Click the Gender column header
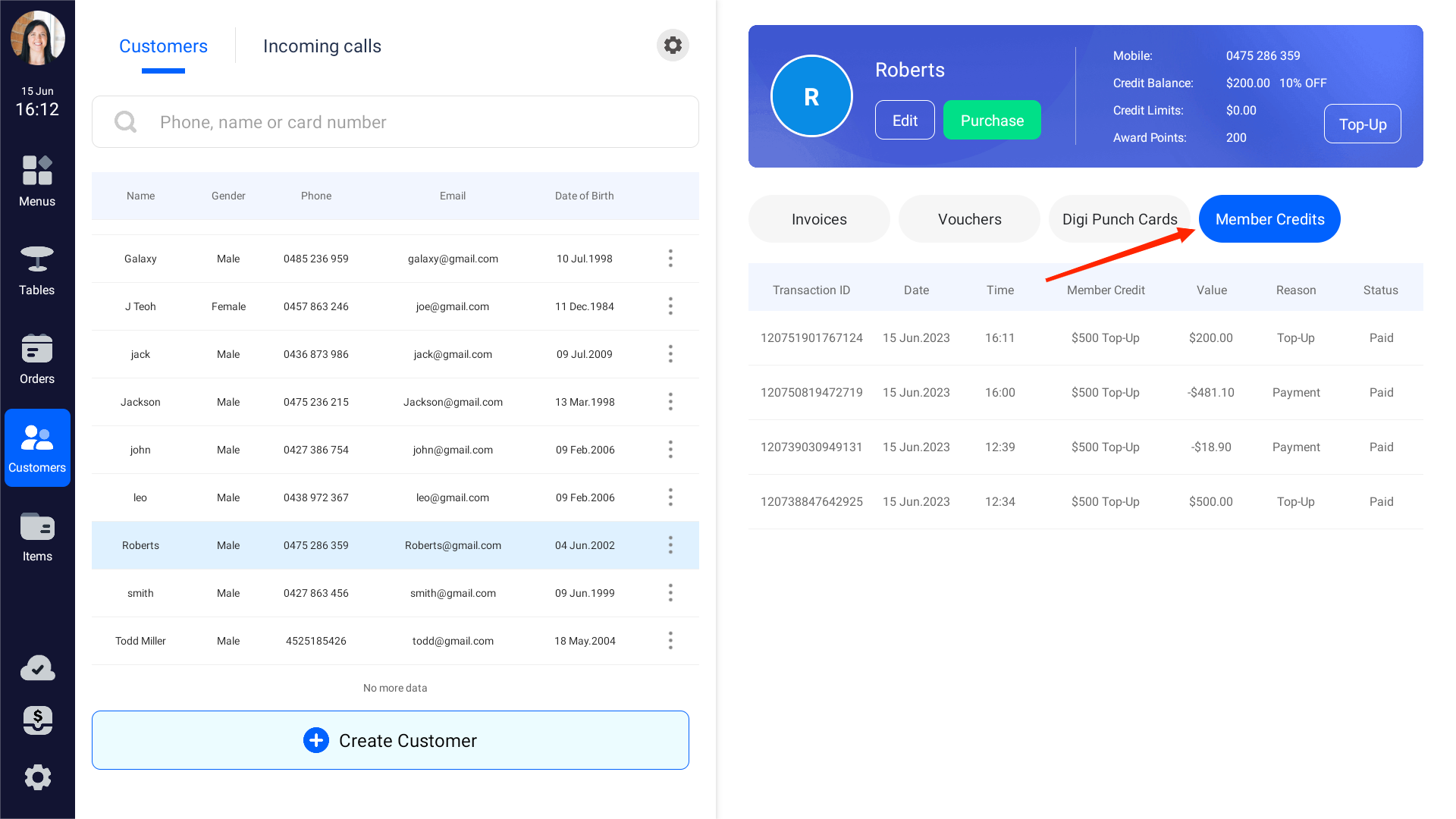The image size is (1456, 819). [228, 196]
